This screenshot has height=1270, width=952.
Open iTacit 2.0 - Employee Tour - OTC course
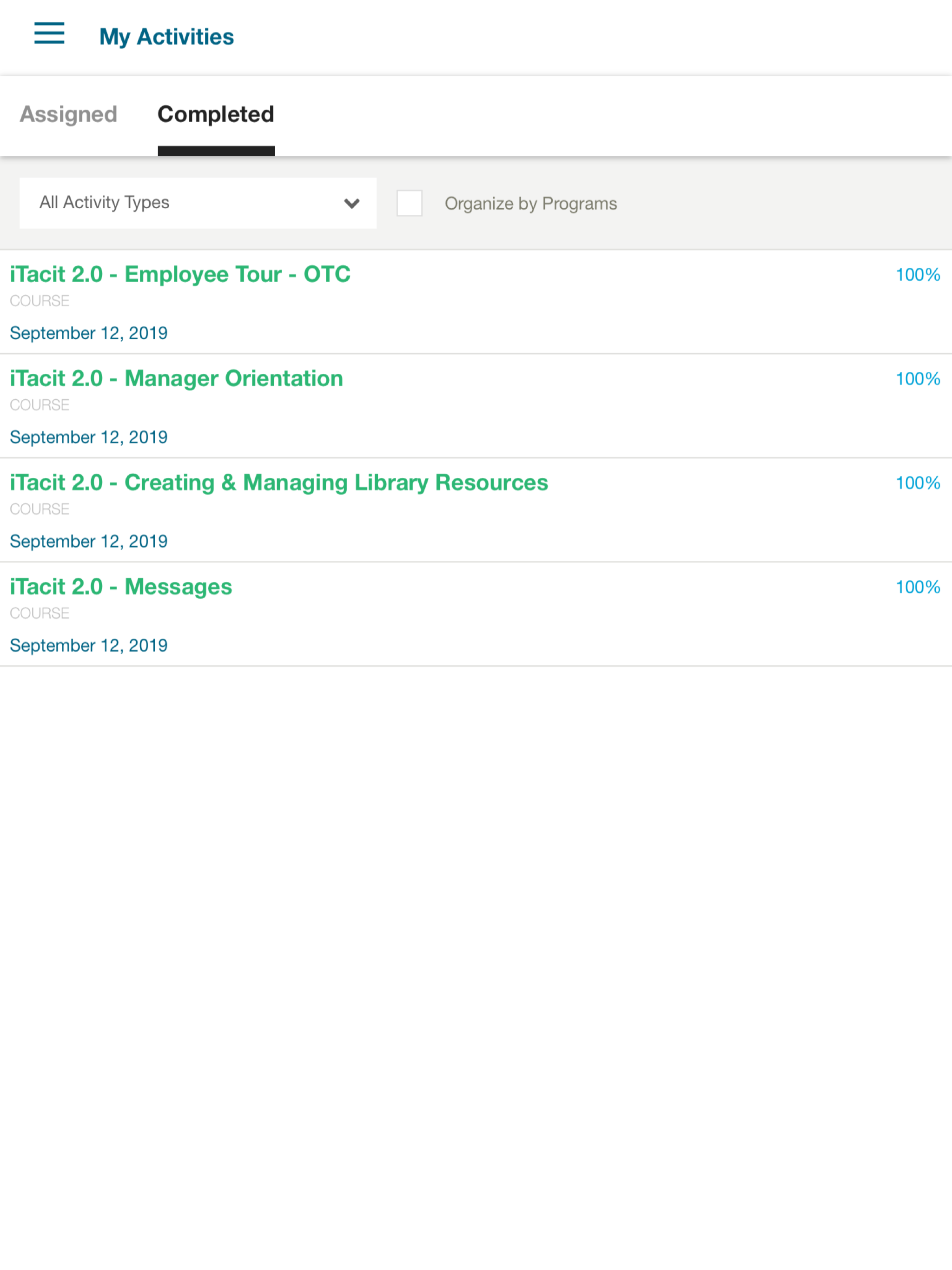[180, 274]
